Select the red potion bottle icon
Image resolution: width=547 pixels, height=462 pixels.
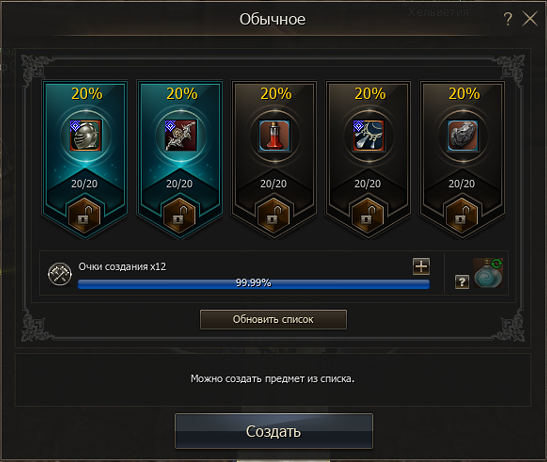tap(275, 136)
